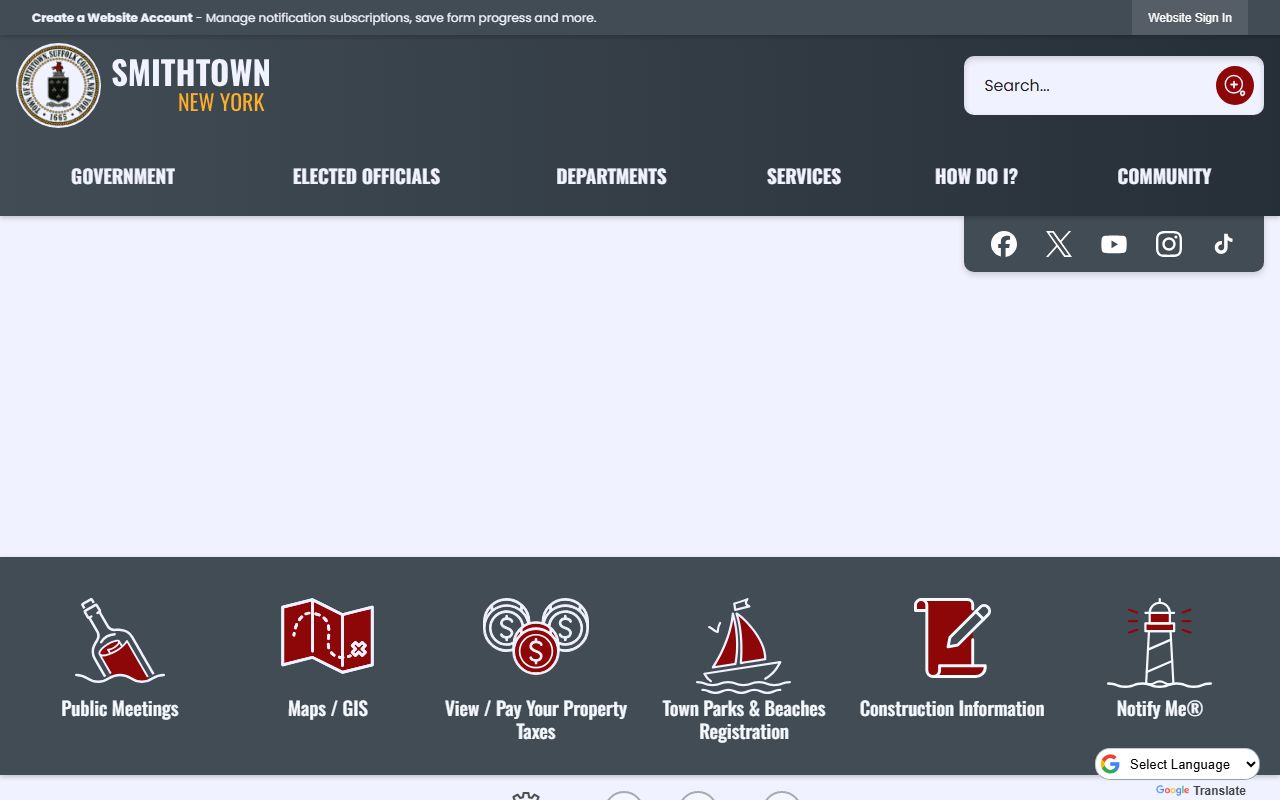Click the Construction Information scroll icon

pyautogui.click(x=952, y=638)
